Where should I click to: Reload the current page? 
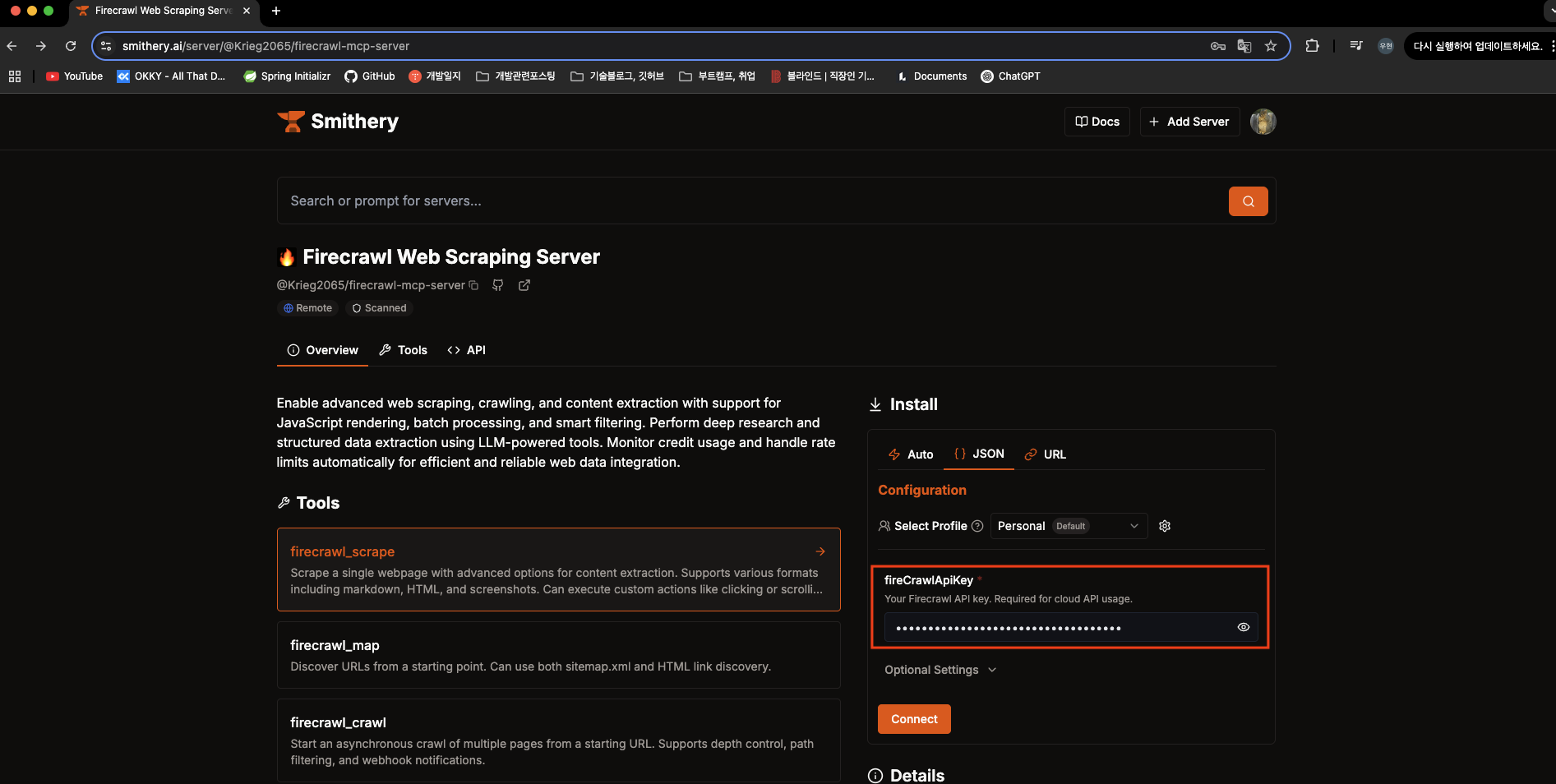[x=71, y=46]
